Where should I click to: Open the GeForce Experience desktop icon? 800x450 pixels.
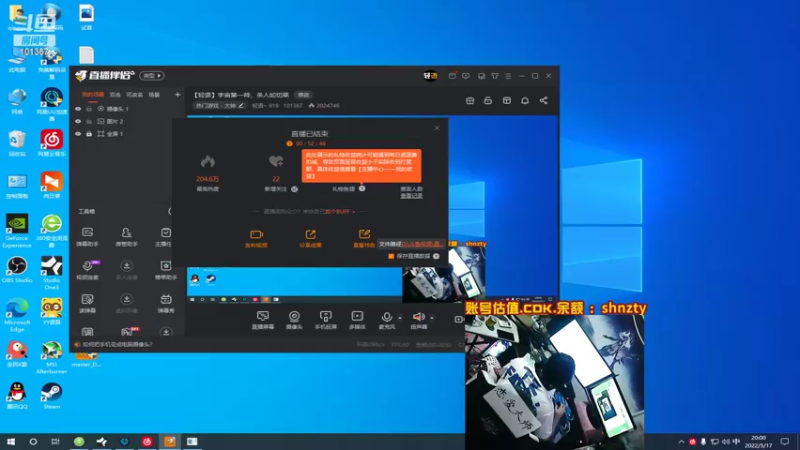pos(17,231)
